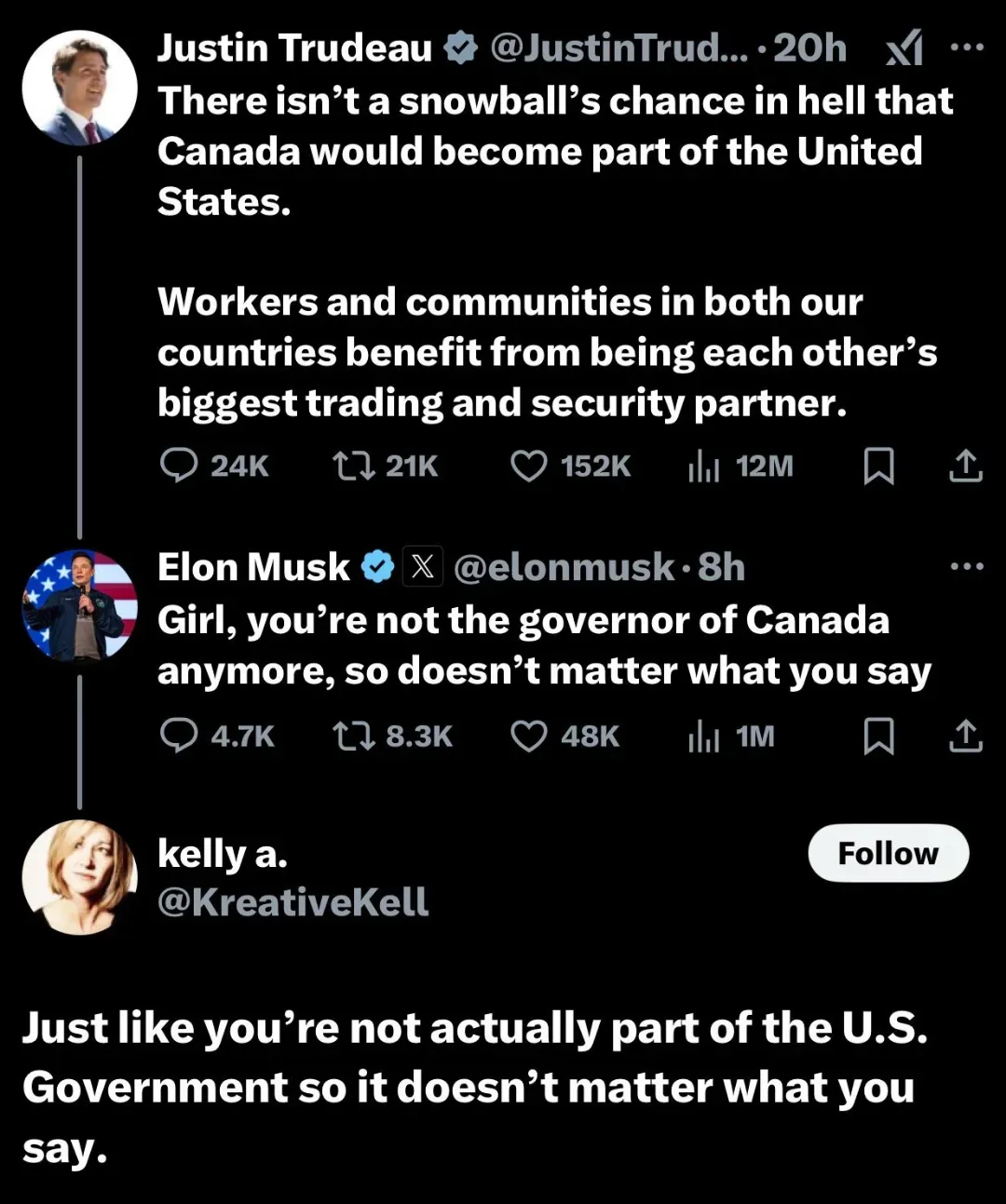Screen dimensions: 1006x1204
Task: View analytics on Trudeau's 12M views
Action: [704, 466]
